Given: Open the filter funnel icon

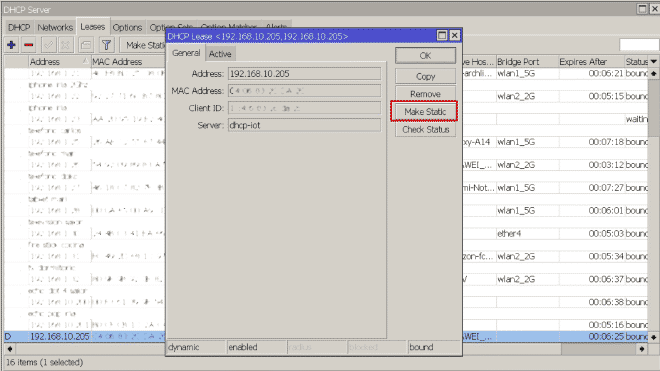Looking at the screenshot, I should (x=106, y=45).
